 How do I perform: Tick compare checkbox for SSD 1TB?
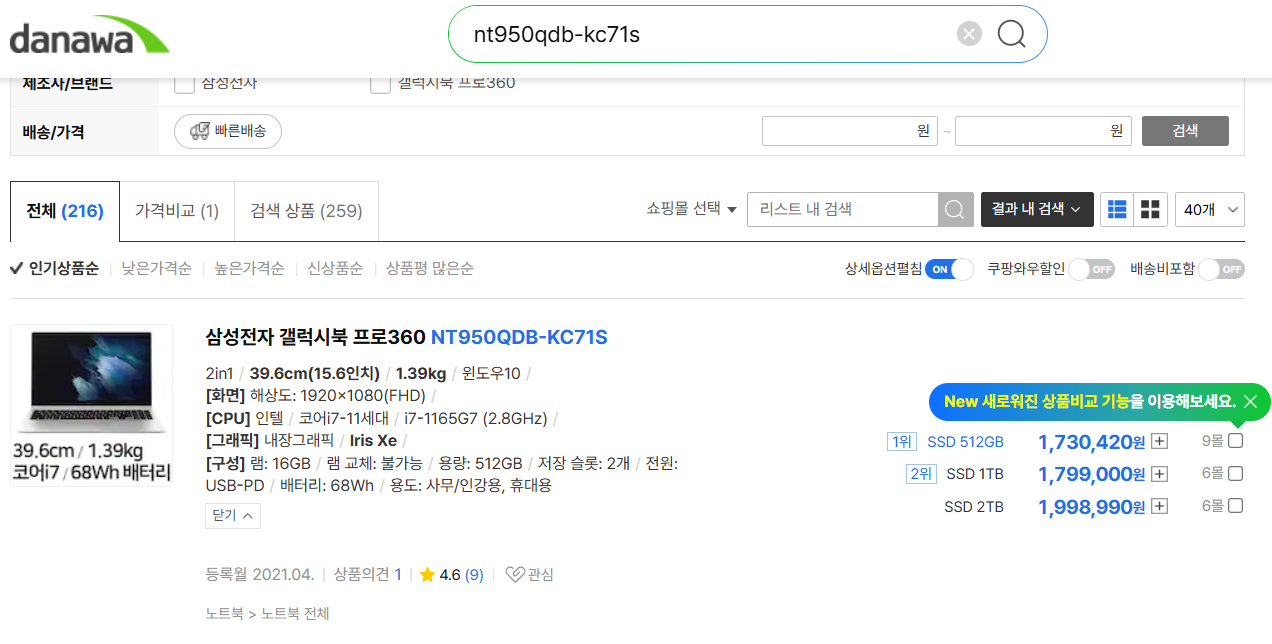pos(1235,473)
